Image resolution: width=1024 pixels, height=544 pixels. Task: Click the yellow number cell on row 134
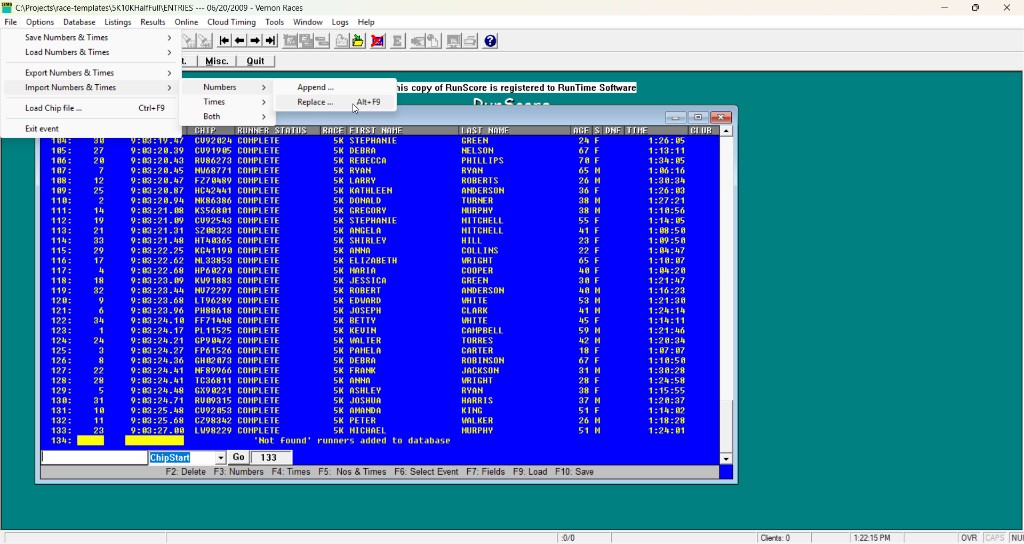pyautogui.click(x=90, y=441)
